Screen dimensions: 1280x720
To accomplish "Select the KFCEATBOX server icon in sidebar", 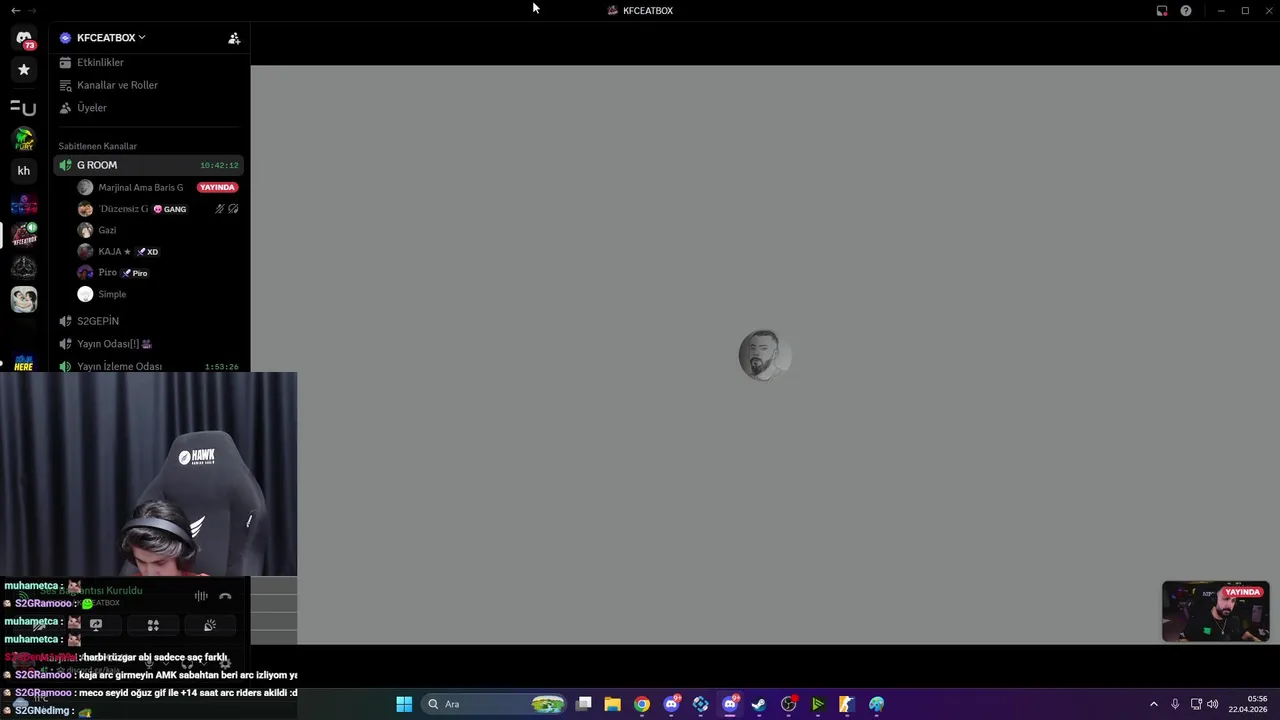I will pos(24,235).
